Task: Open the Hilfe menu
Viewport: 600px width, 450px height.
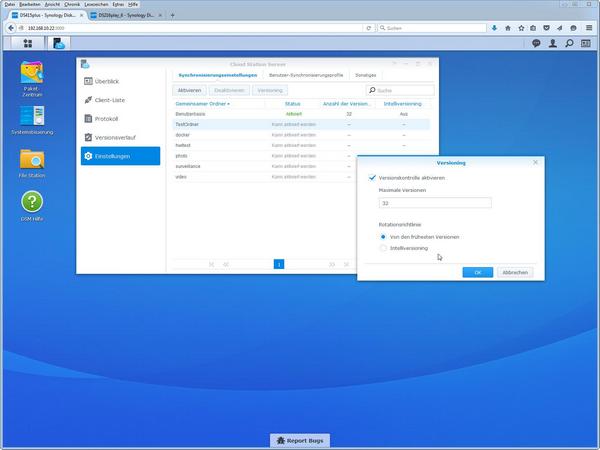Action: pyautogui.click(x=133, y=4)
